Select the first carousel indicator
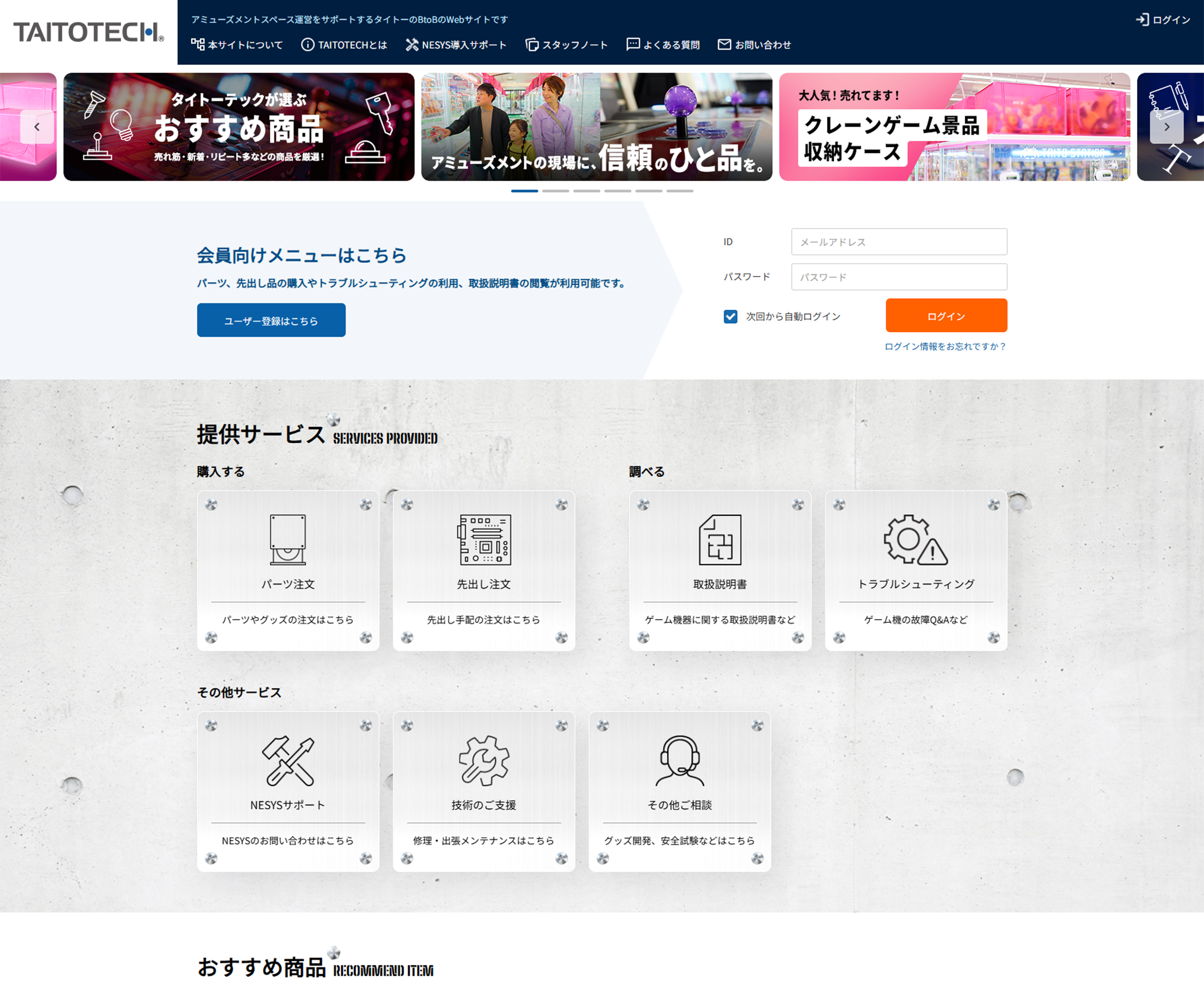1204x997 pixels. (525, 191)
